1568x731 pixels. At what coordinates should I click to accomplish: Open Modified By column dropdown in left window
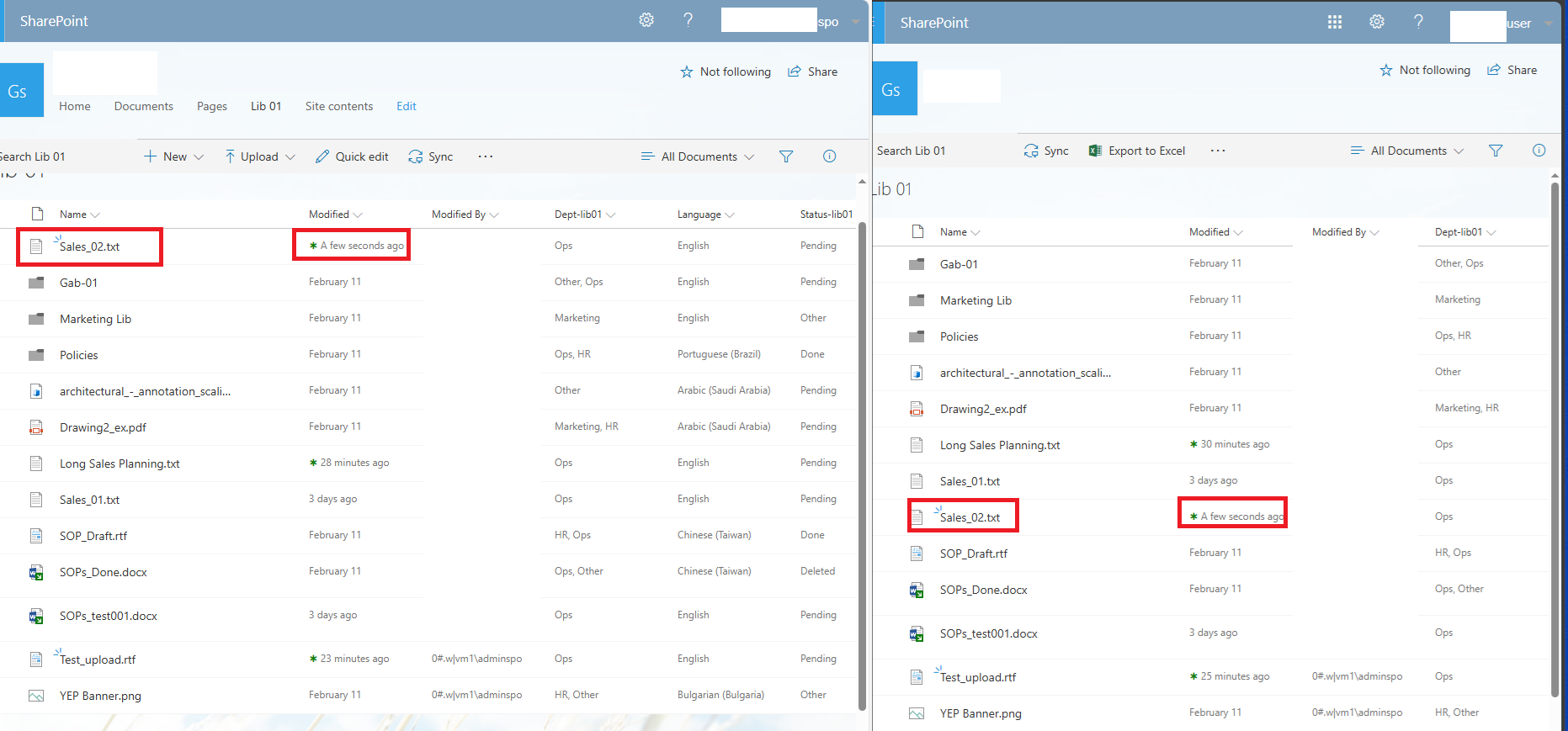[x=465, y=215]
